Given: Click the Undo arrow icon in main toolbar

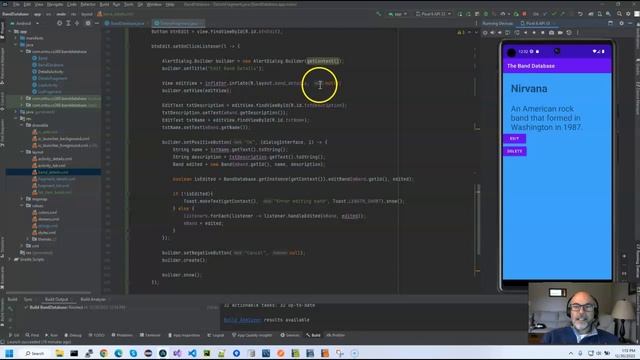Looking at the screenshot, I should click(580, 14).
